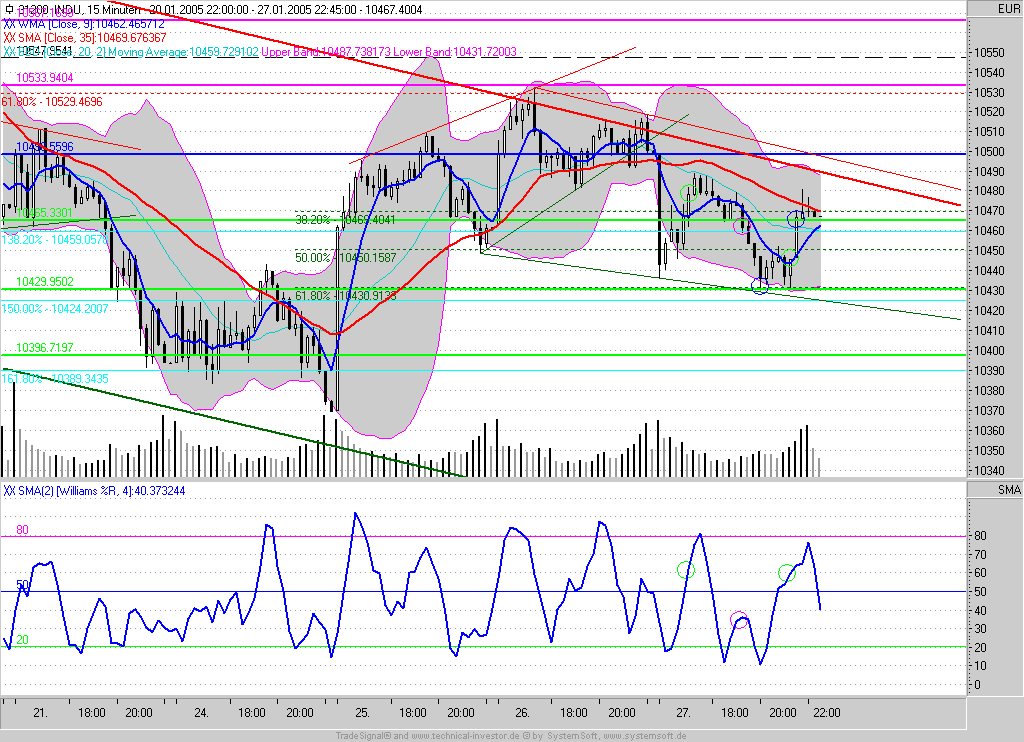This screenshot has width=1024, height=742.
Task: Click the 24. date label on time axis
Action: click(x=202, y=713)
